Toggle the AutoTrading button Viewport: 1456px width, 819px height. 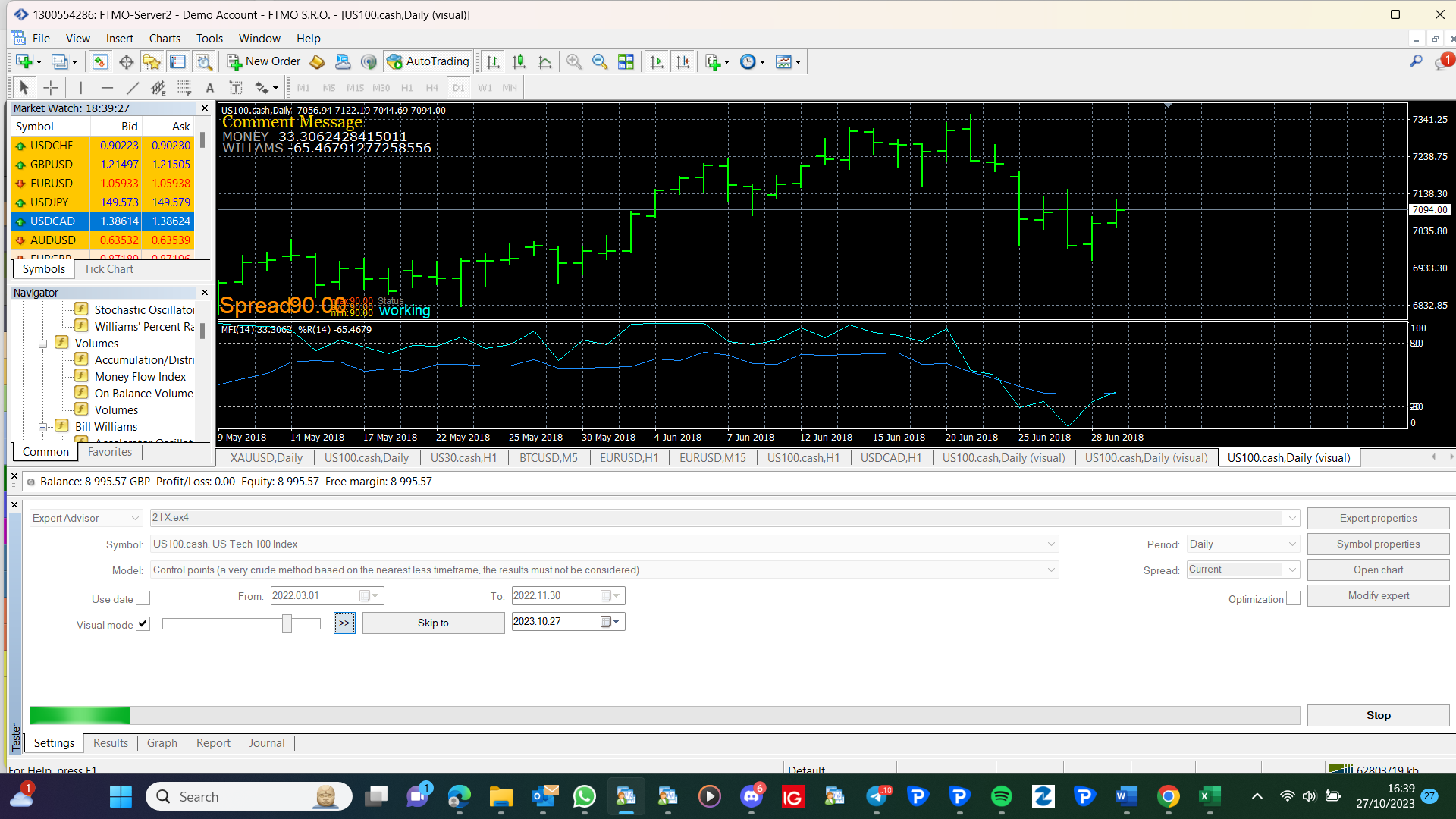[428, 61]
